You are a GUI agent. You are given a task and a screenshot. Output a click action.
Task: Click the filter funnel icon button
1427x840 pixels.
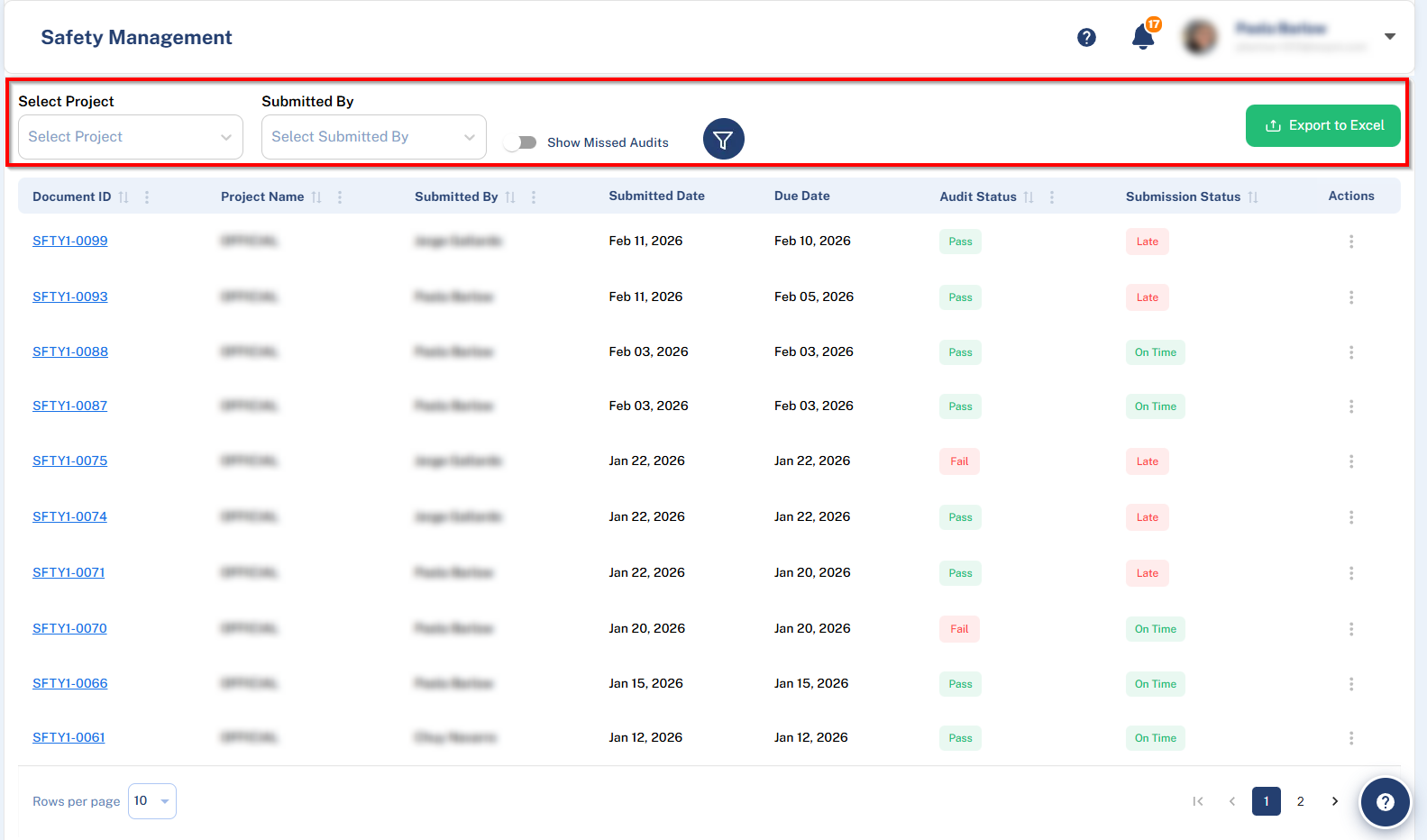(x=723, y=140)
